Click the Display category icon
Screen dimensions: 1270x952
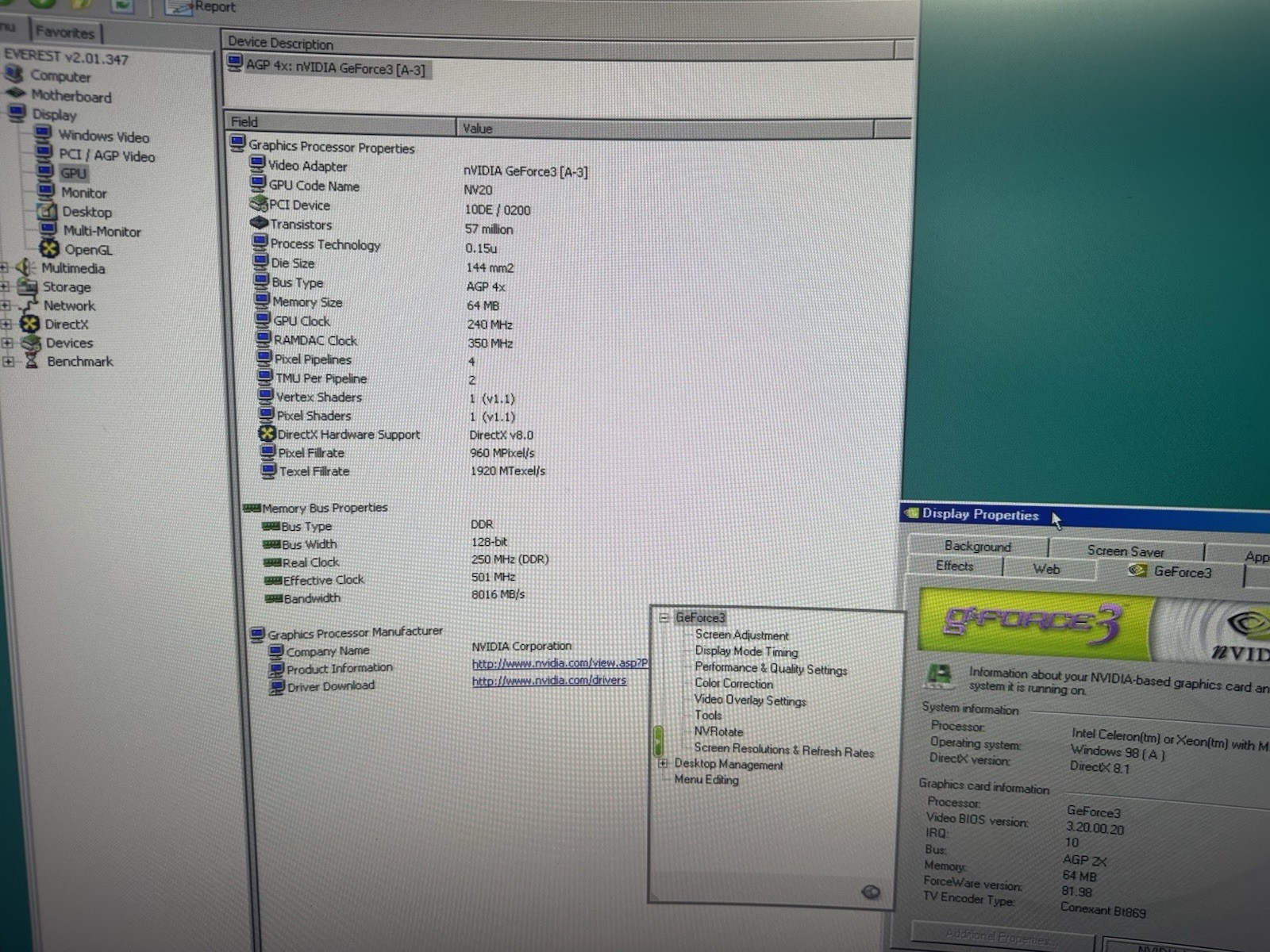coord(17,113)
